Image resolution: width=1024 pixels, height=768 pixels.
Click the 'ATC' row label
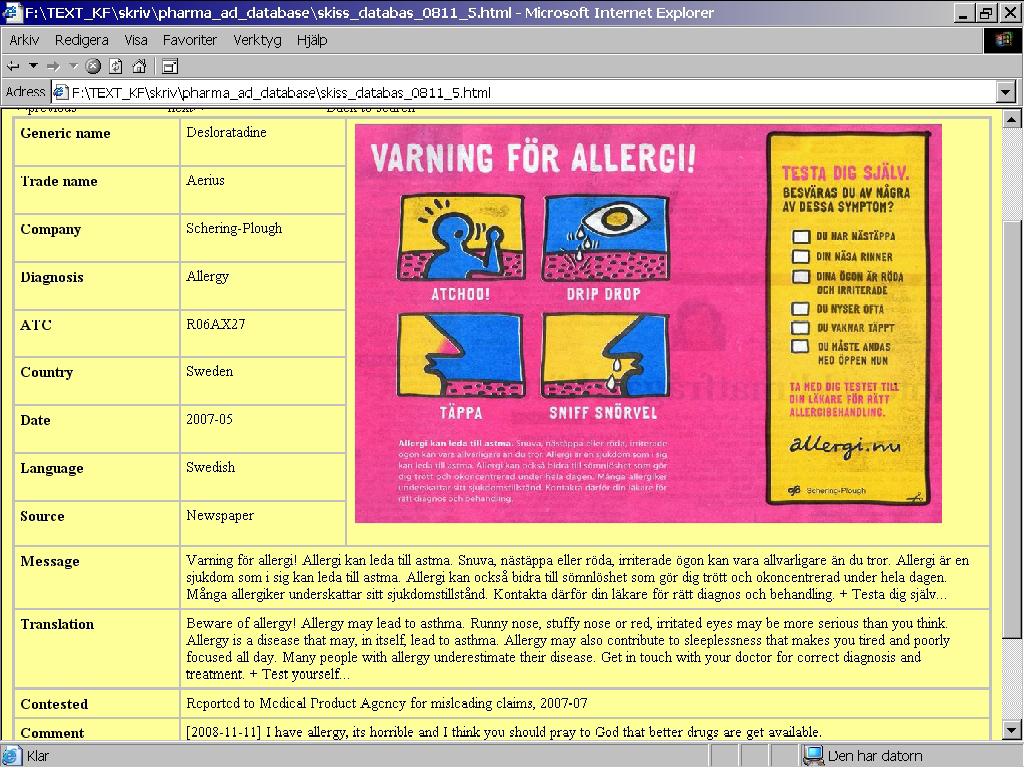click(x=36, y=325)
